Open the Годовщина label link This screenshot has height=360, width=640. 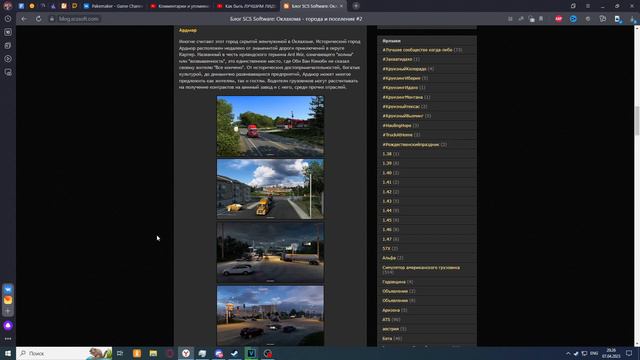coord(394,282)
